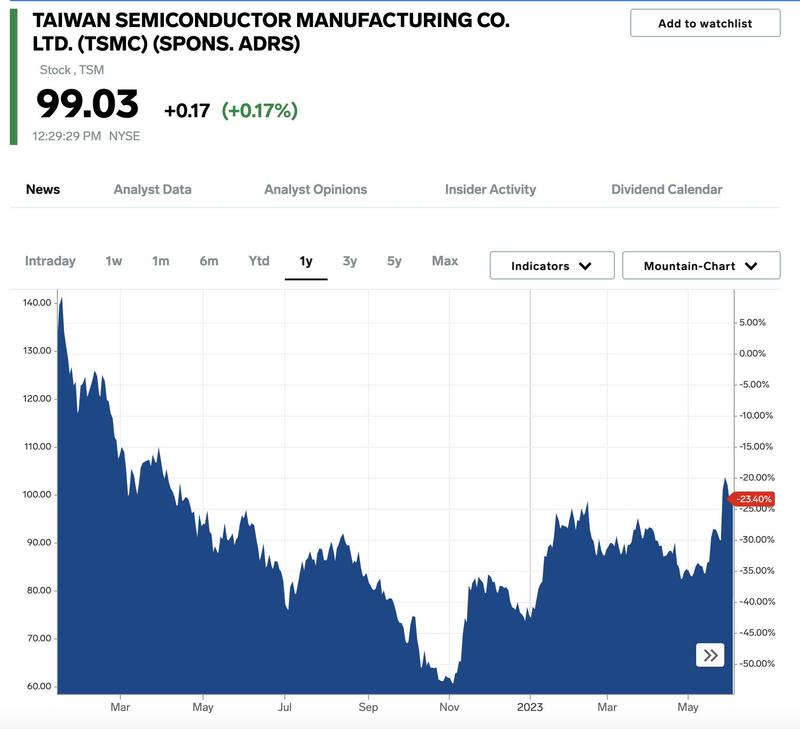The image size is (800, 729).
Task: Select the 6m chart range
Action: (x=209, y=261)
